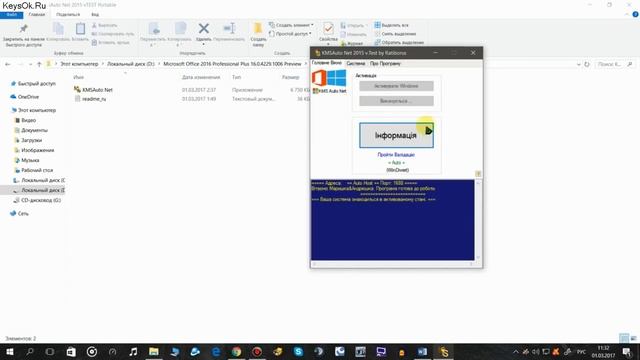Sort by the Имя column header
This screenshot has height=360, width=640.
click(79, 77)
